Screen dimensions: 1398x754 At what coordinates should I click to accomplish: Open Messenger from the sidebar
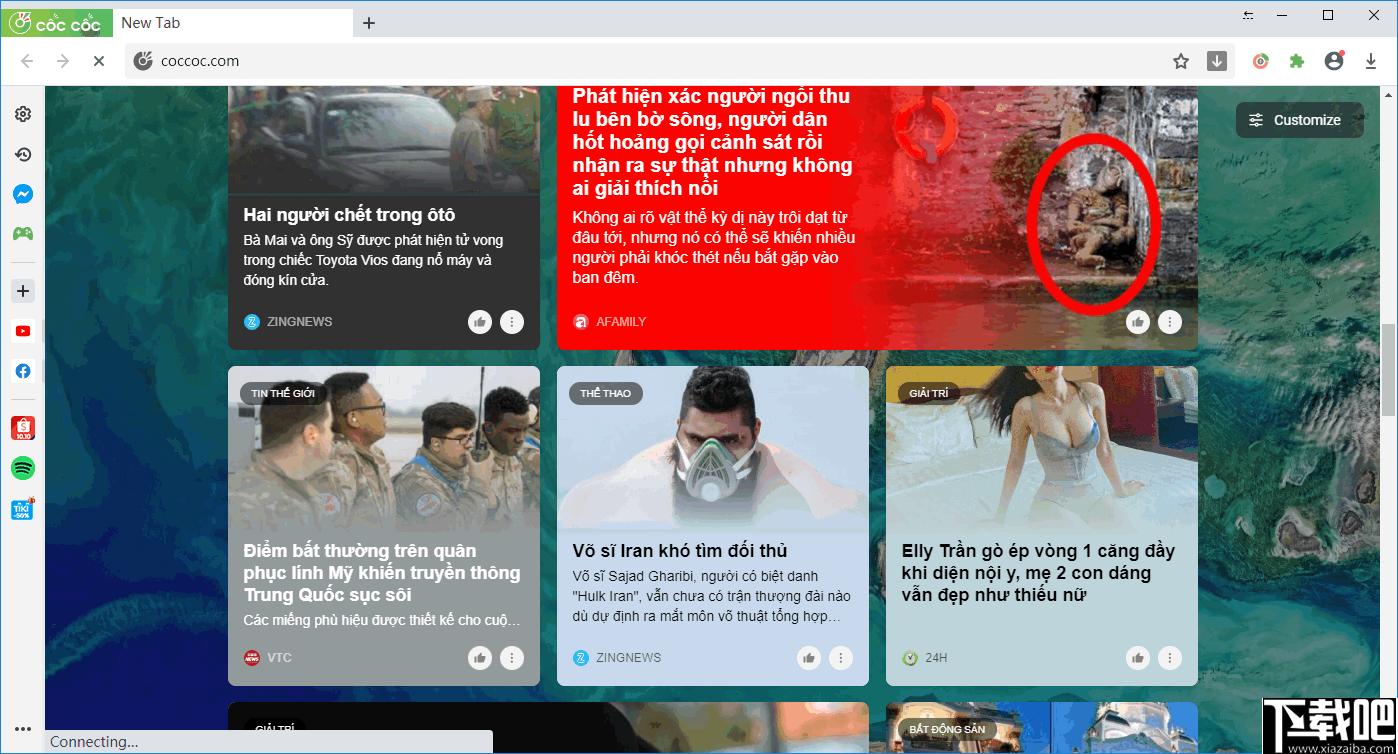click(23, 194)
